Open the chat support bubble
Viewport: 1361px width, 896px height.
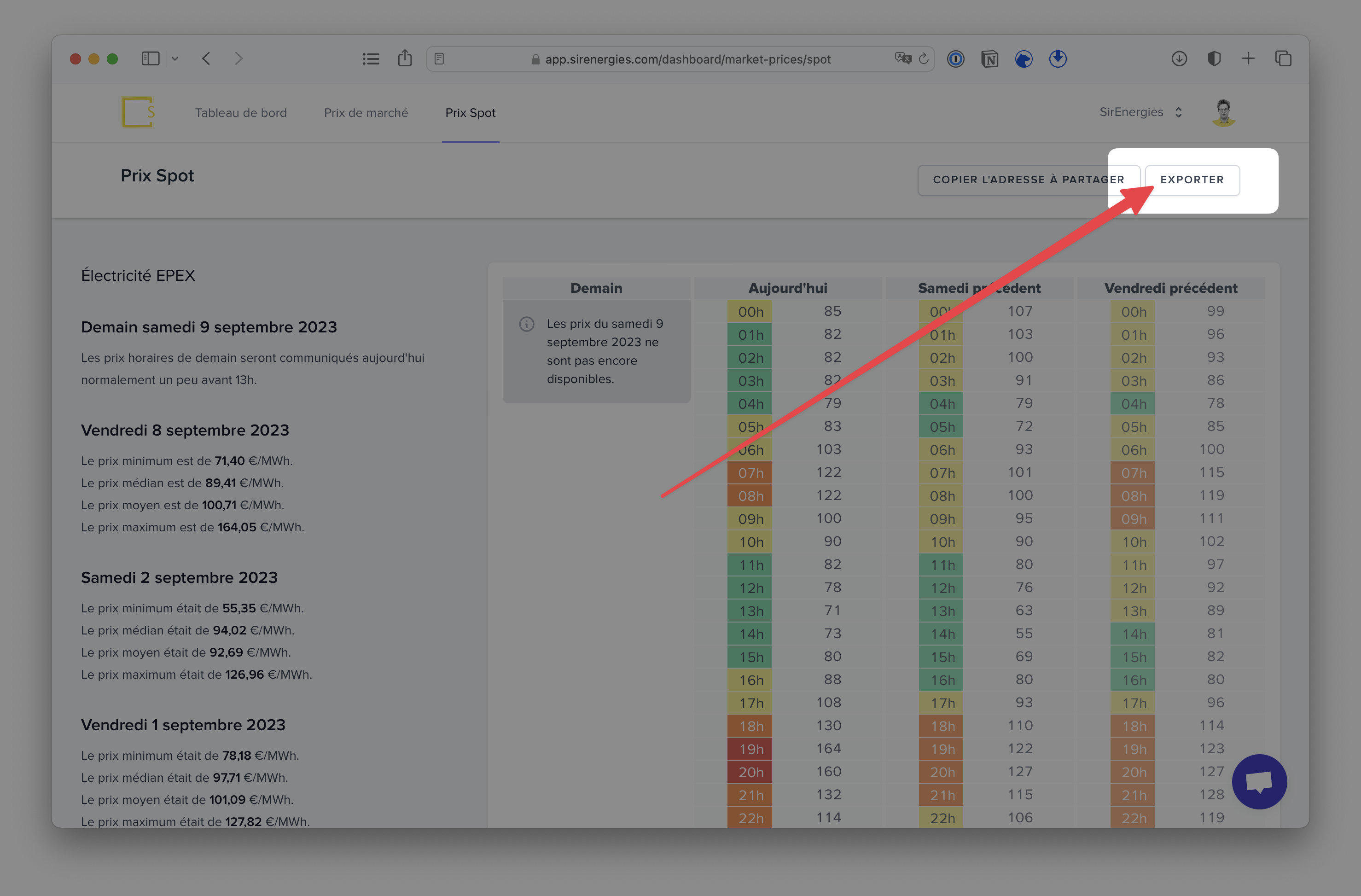click(x=1259, y=781)
